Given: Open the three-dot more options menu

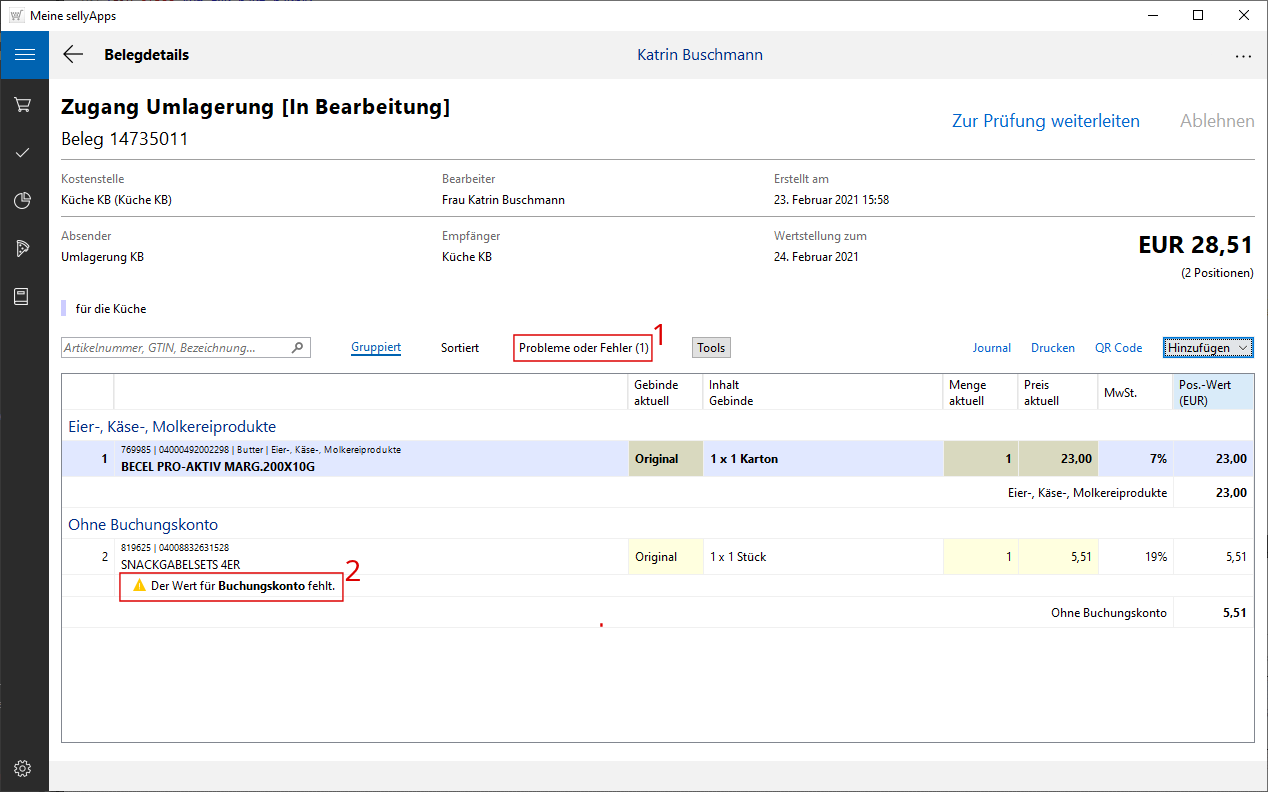Looking at the screenshot, I should coord(1243,57).
